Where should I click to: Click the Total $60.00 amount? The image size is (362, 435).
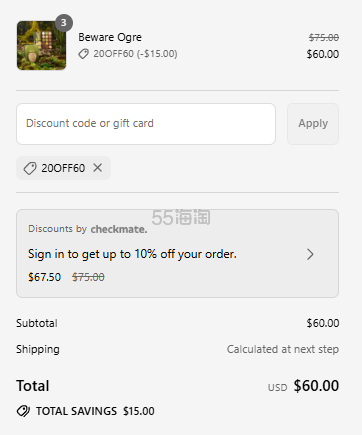[316, 386]
